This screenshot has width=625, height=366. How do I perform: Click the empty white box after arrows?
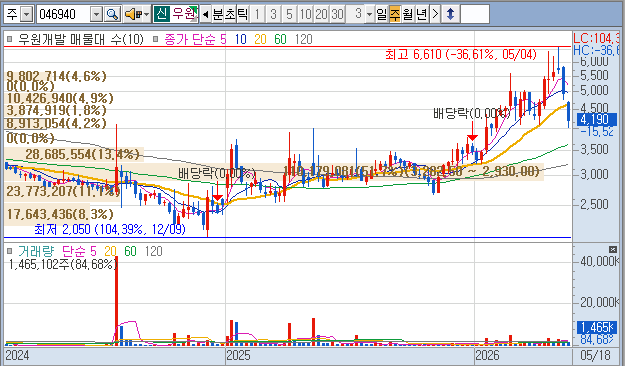[x=475, y=14]
